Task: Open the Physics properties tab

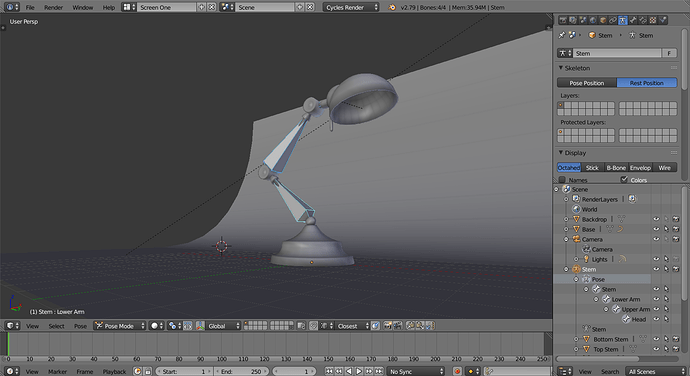Action: [663, 20]
